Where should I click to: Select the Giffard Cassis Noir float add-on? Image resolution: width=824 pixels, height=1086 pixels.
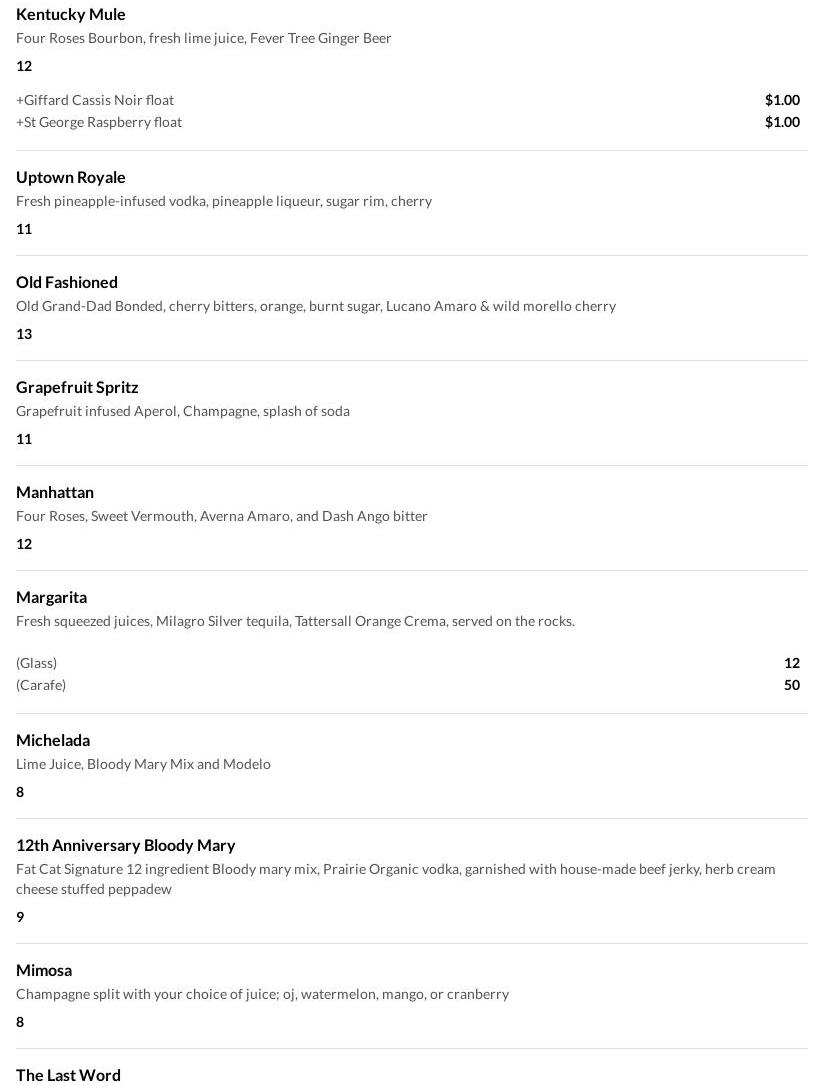click(95, 100)
